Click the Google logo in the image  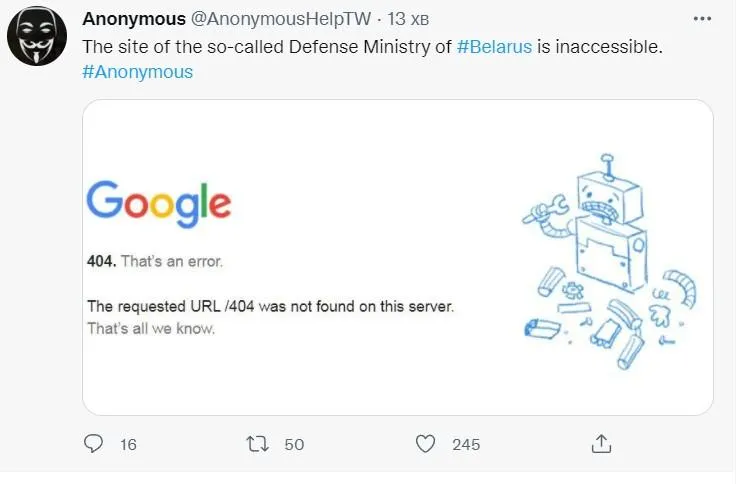(x=158, y=203)
